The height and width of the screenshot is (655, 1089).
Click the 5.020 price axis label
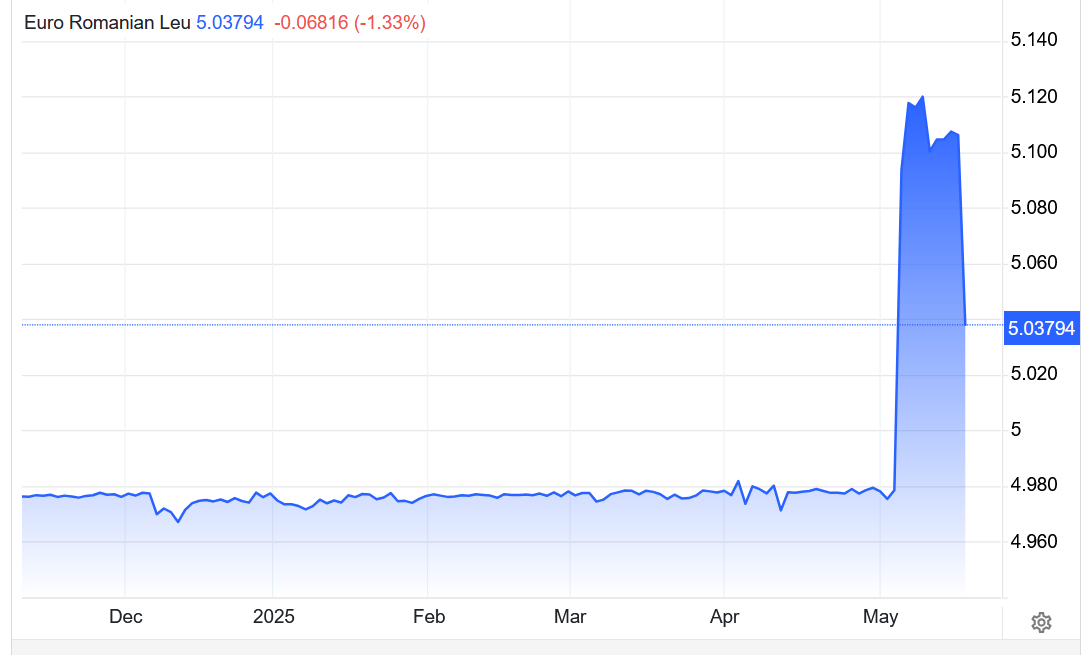click(x=1034, y=375)
